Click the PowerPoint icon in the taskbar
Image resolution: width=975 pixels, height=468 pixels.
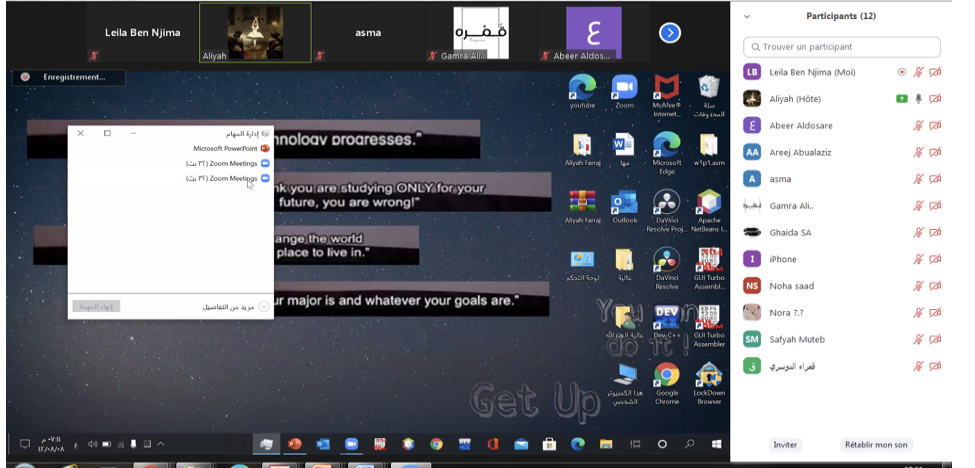click(295, 444)
